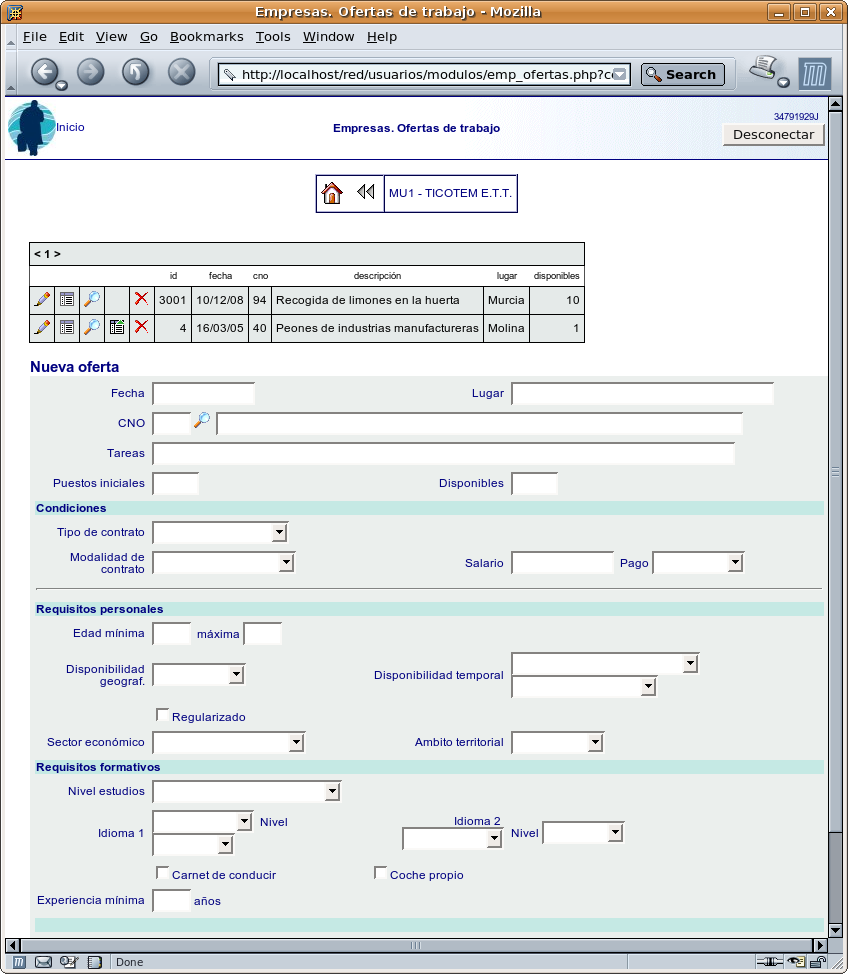This screenshot has width=848, height=974.
Task: Open the Idioma 2 language dropdown
Action: pyautogui.click(x=452, y=839)
